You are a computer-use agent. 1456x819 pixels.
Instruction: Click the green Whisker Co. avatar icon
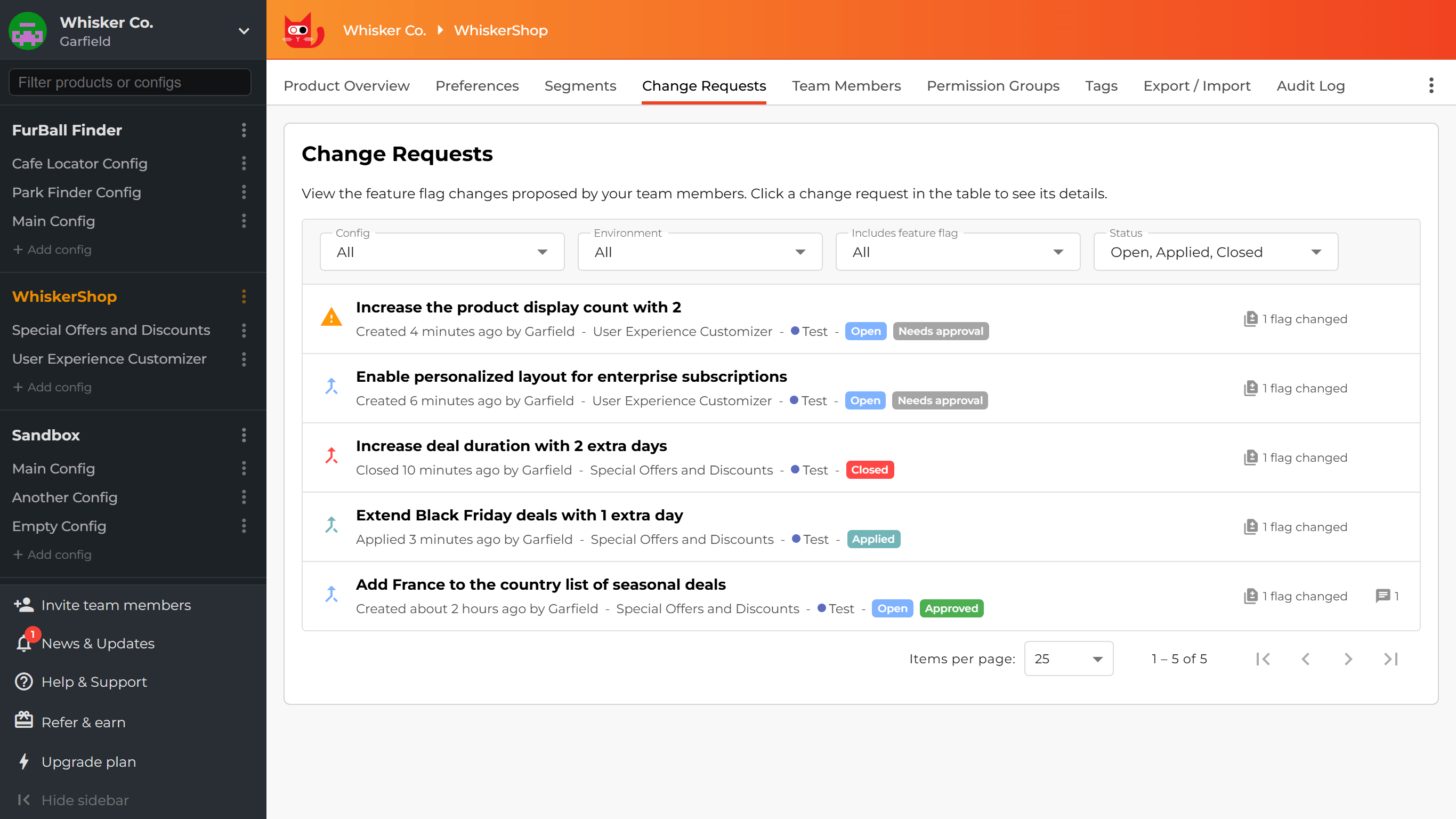click(x=28, y=31)
